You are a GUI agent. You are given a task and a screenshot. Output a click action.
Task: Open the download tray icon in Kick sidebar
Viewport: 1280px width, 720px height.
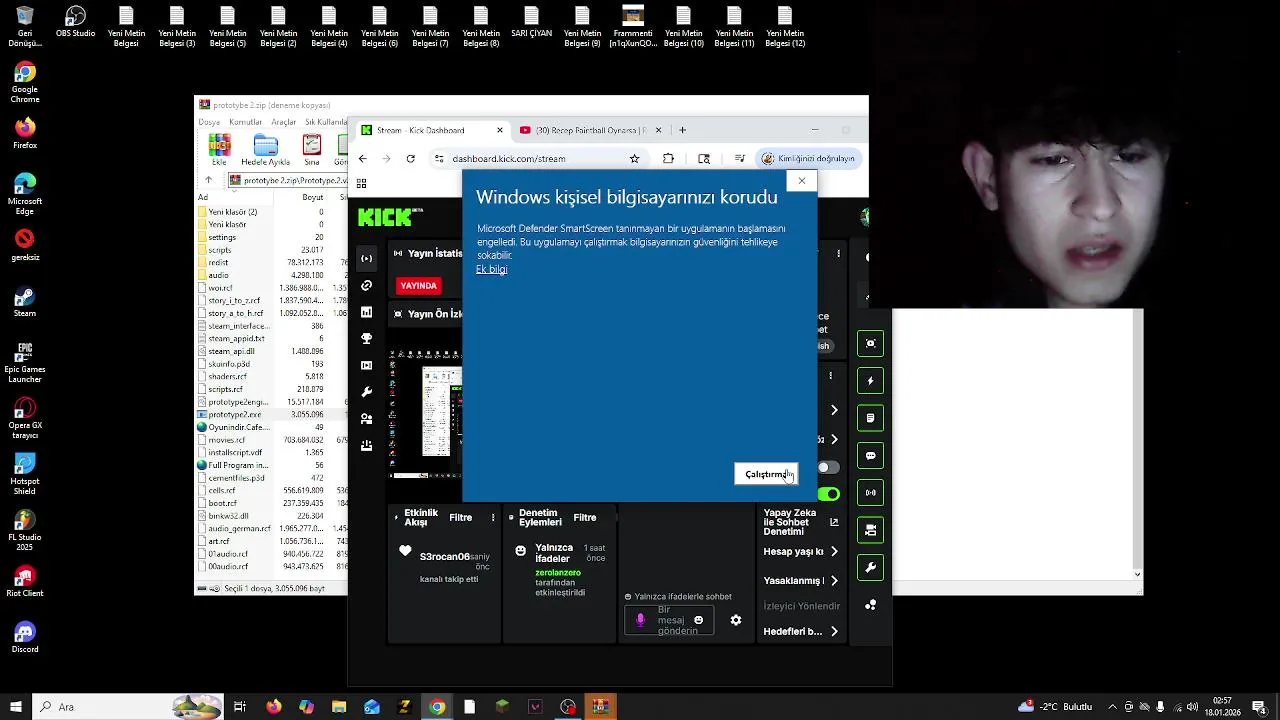point(366,446)
